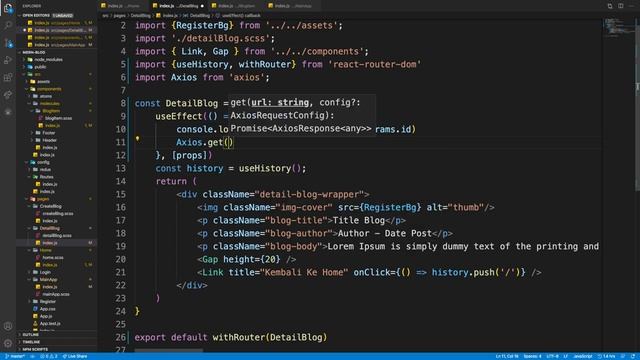Expand the node_modules folder
The image size is (640, 360).
point(48,60)
